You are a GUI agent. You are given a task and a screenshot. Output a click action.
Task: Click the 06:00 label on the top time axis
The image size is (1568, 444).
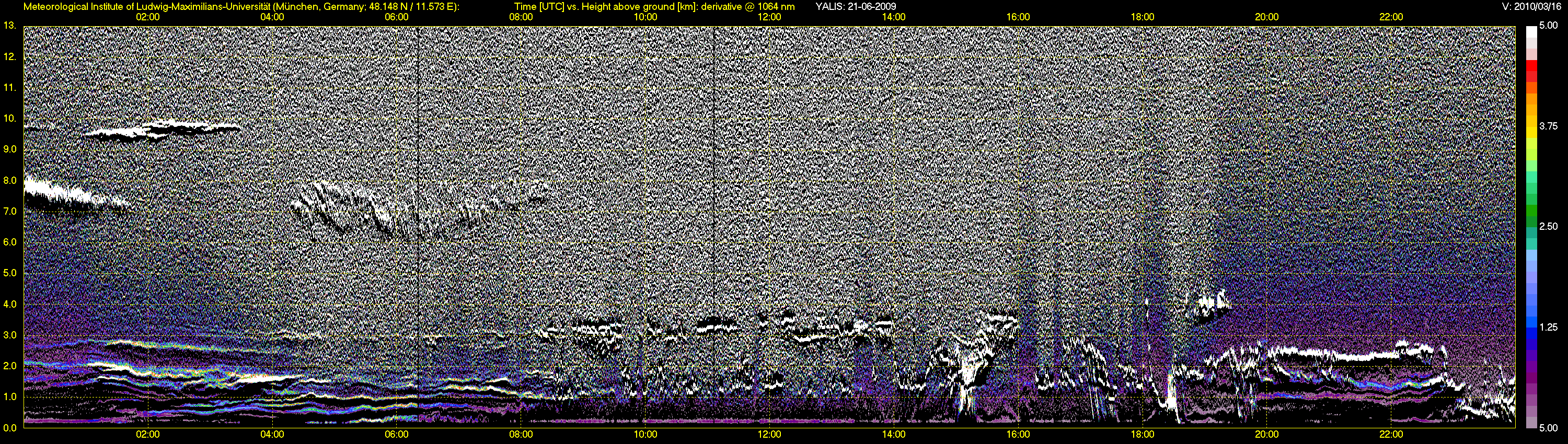396,17
